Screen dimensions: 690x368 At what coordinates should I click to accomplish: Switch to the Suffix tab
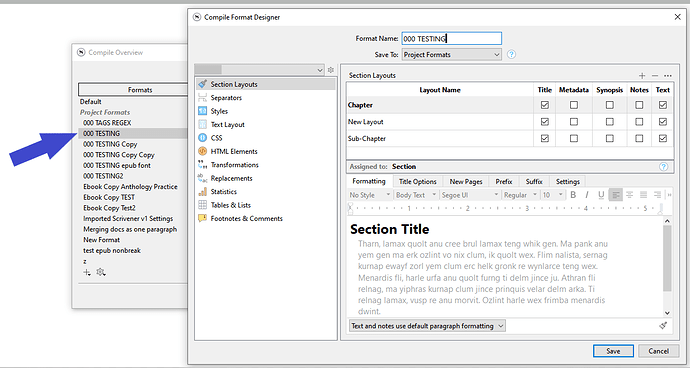coord(534,181)
